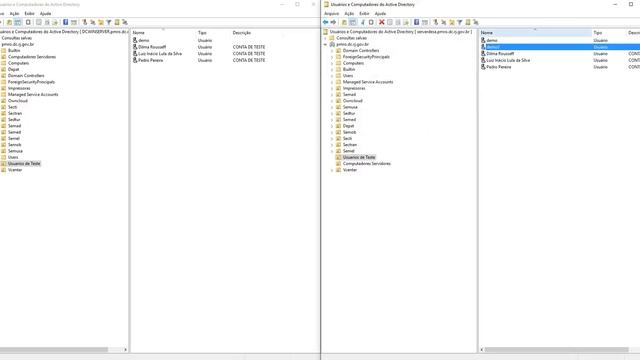This screenshot has height=360, width=640.
Task: Select Usuarios de Teste in DCWINSERVER tree
Action: (x=24, y=164)
